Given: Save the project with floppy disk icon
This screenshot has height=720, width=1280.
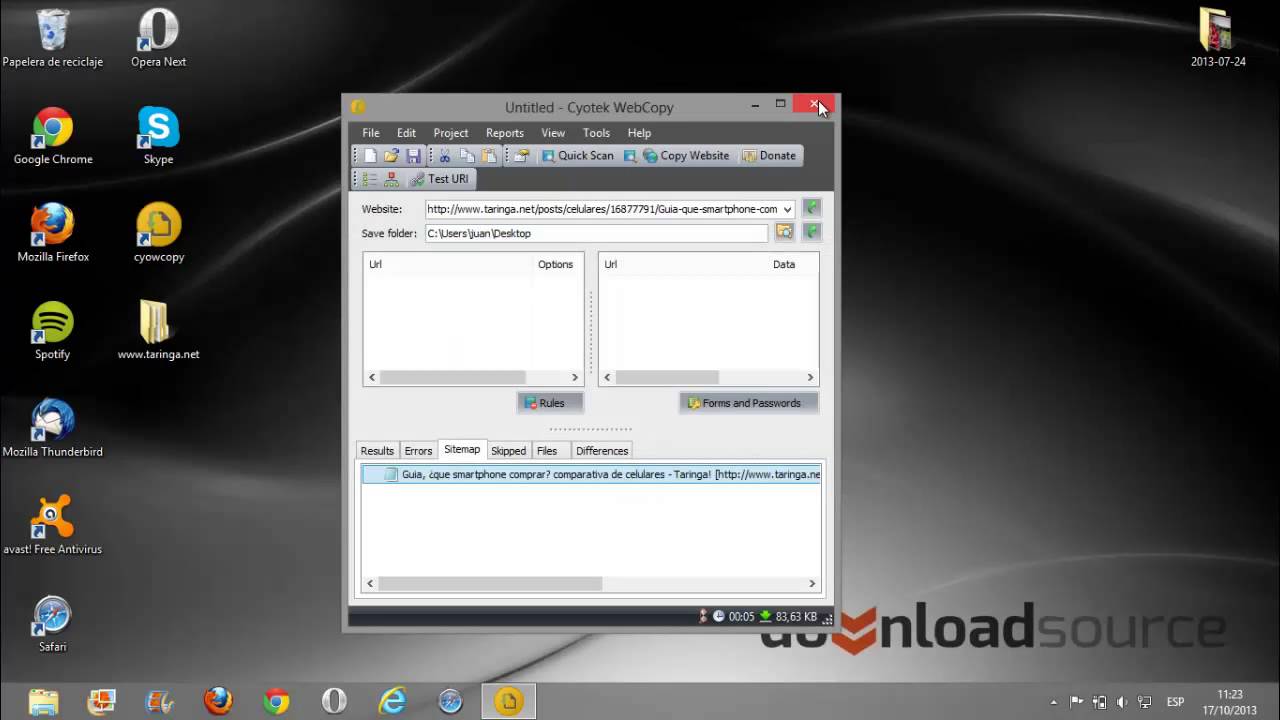Looking at the screenshot, I should click(x=413, y=156).
